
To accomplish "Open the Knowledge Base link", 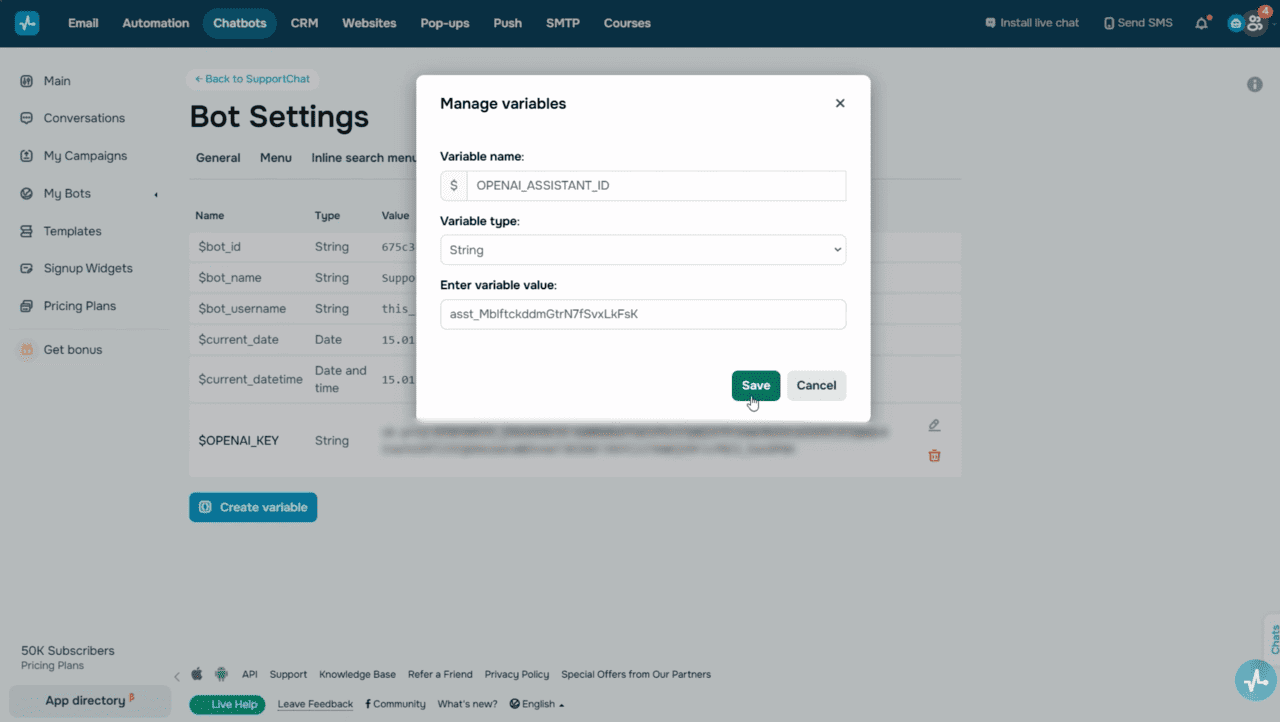I will coord(358,675).
